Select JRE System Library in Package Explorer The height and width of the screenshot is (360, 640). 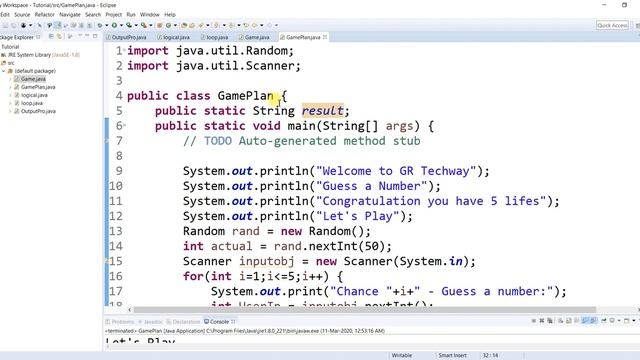click(41, 55)
